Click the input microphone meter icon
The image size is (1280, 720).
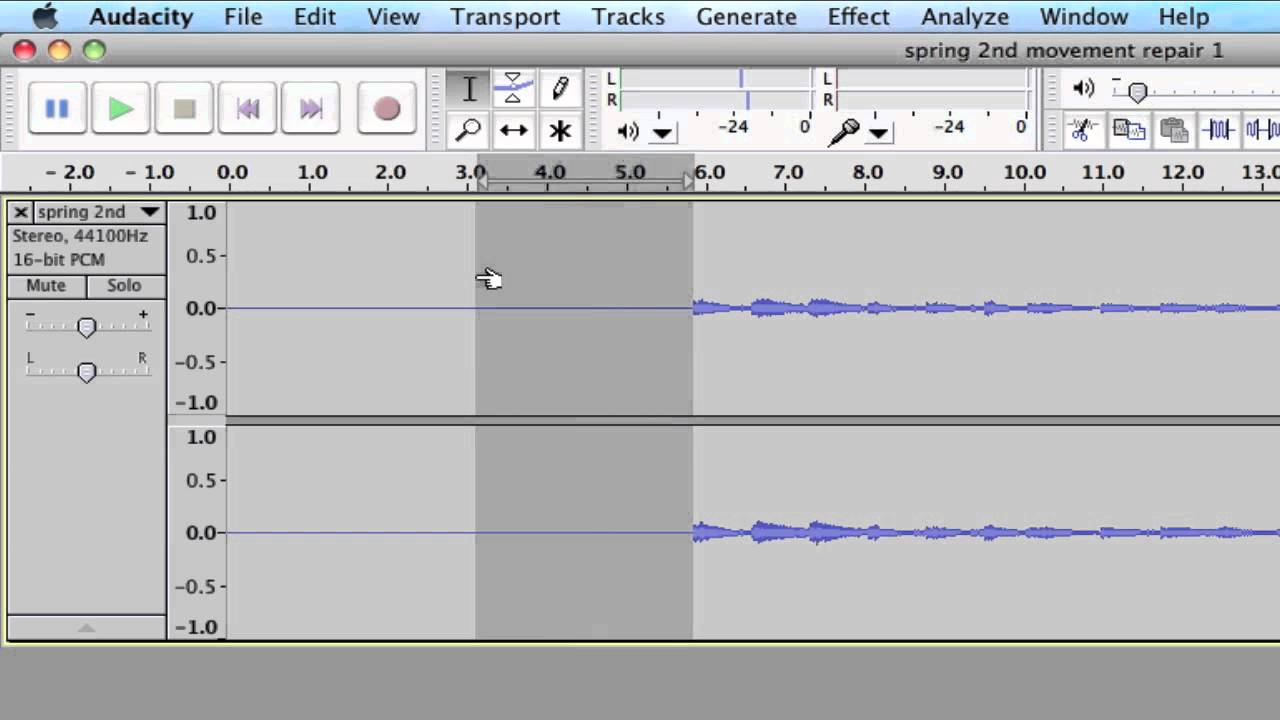point(845,131)
